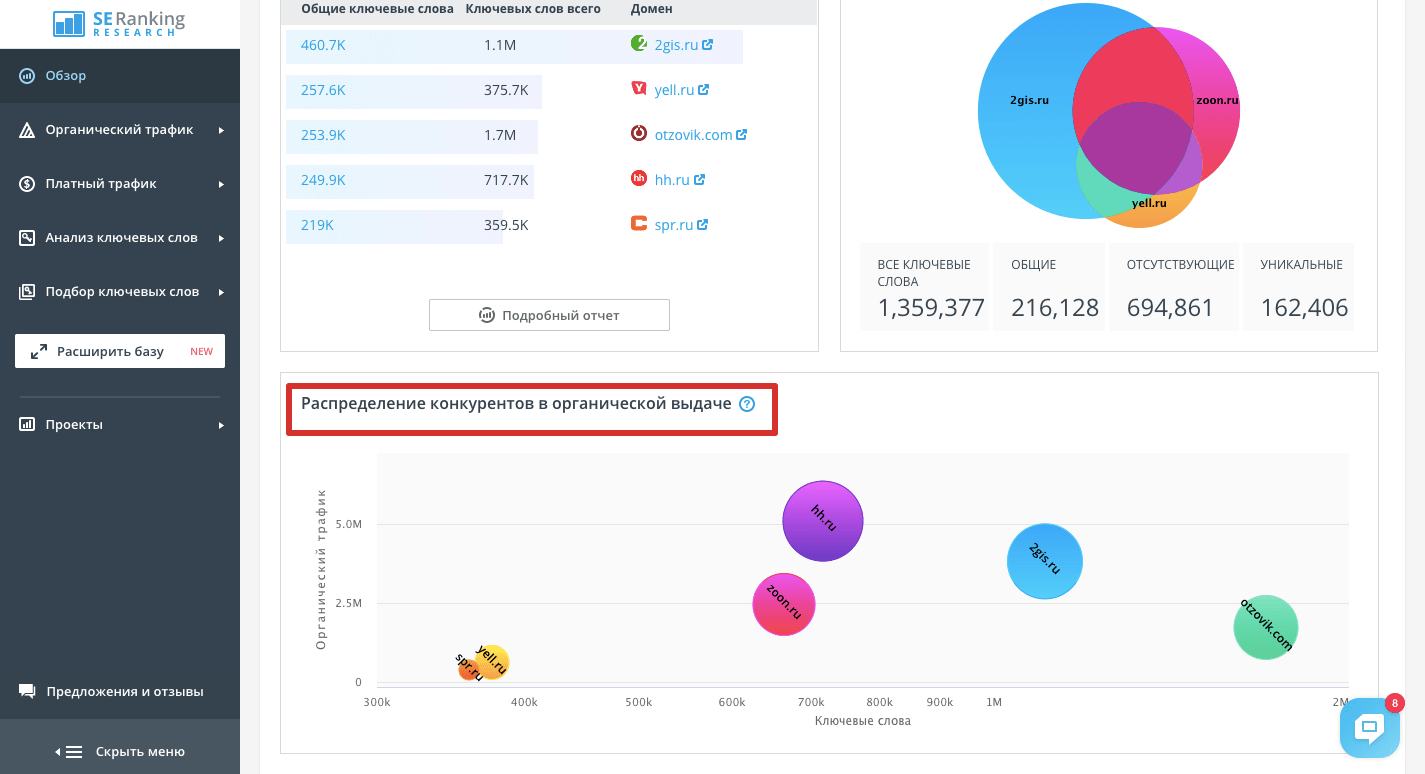
Task: Click the ВСЕ КЛЮЧЕВЫЕ СЛОВА 1,359,377 stat
Action: point(924,286)
